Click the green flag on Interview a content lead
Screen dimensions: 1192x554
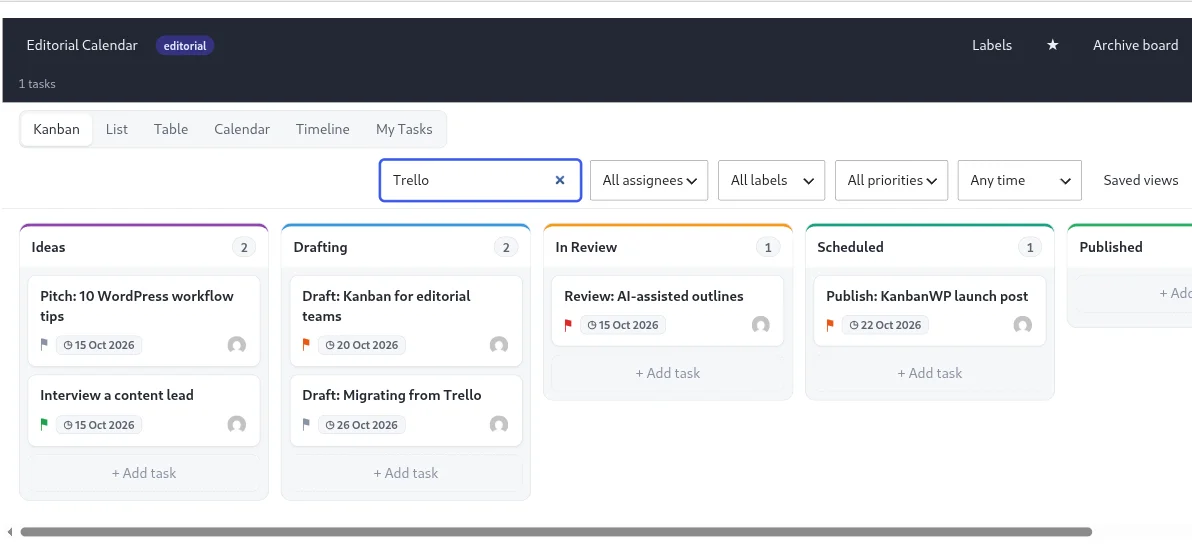point(44,424)
